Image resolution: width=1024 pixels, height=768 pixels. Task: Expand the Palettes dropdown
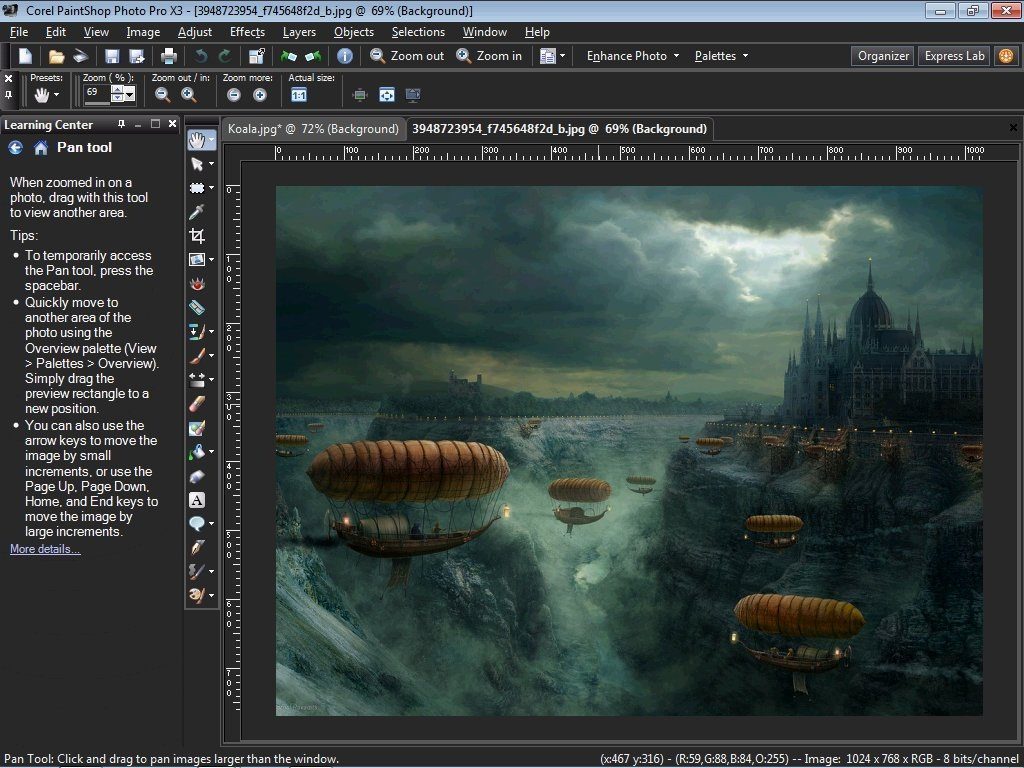pyautogui.click(x=721, y=56)
